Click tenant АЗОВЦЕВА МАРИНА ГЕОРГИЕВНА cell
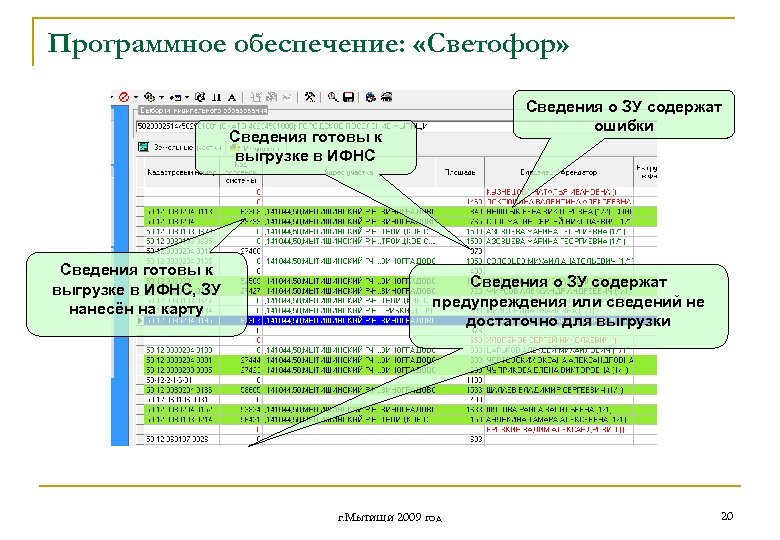Viewport: 780px width, 540px height. (559, 241)
